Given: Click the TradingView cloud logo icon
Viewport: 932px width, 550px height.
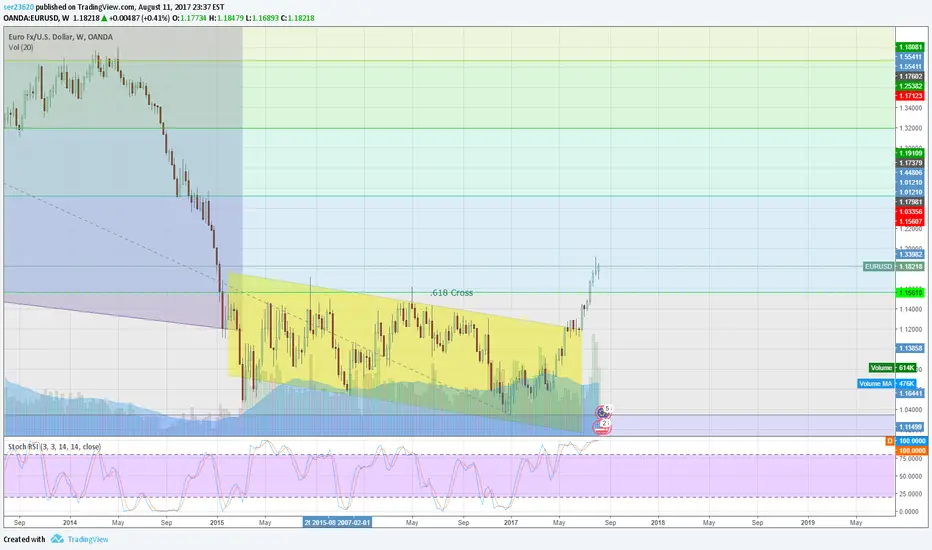Looking at the screenshot, I should tap(57, 539).
